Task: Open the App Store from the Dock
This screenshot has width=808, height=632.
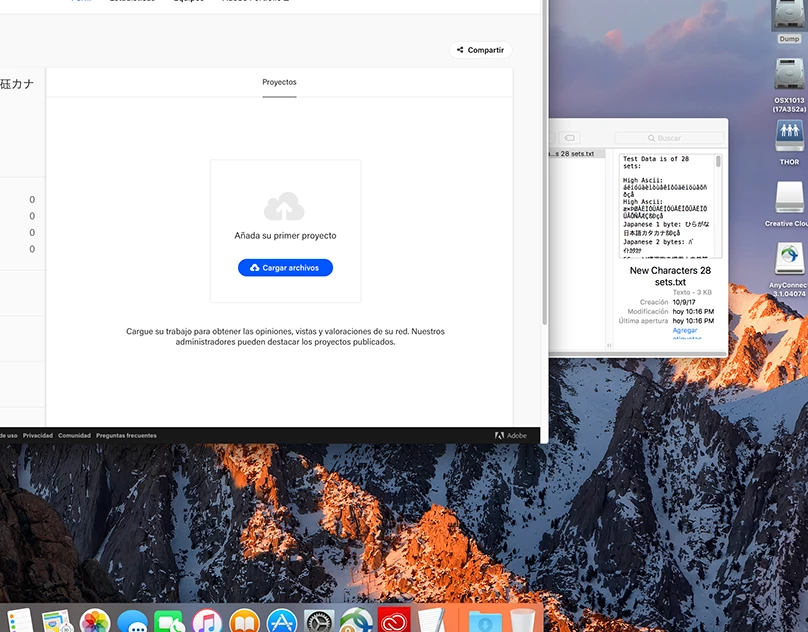Action: [282, 621]
